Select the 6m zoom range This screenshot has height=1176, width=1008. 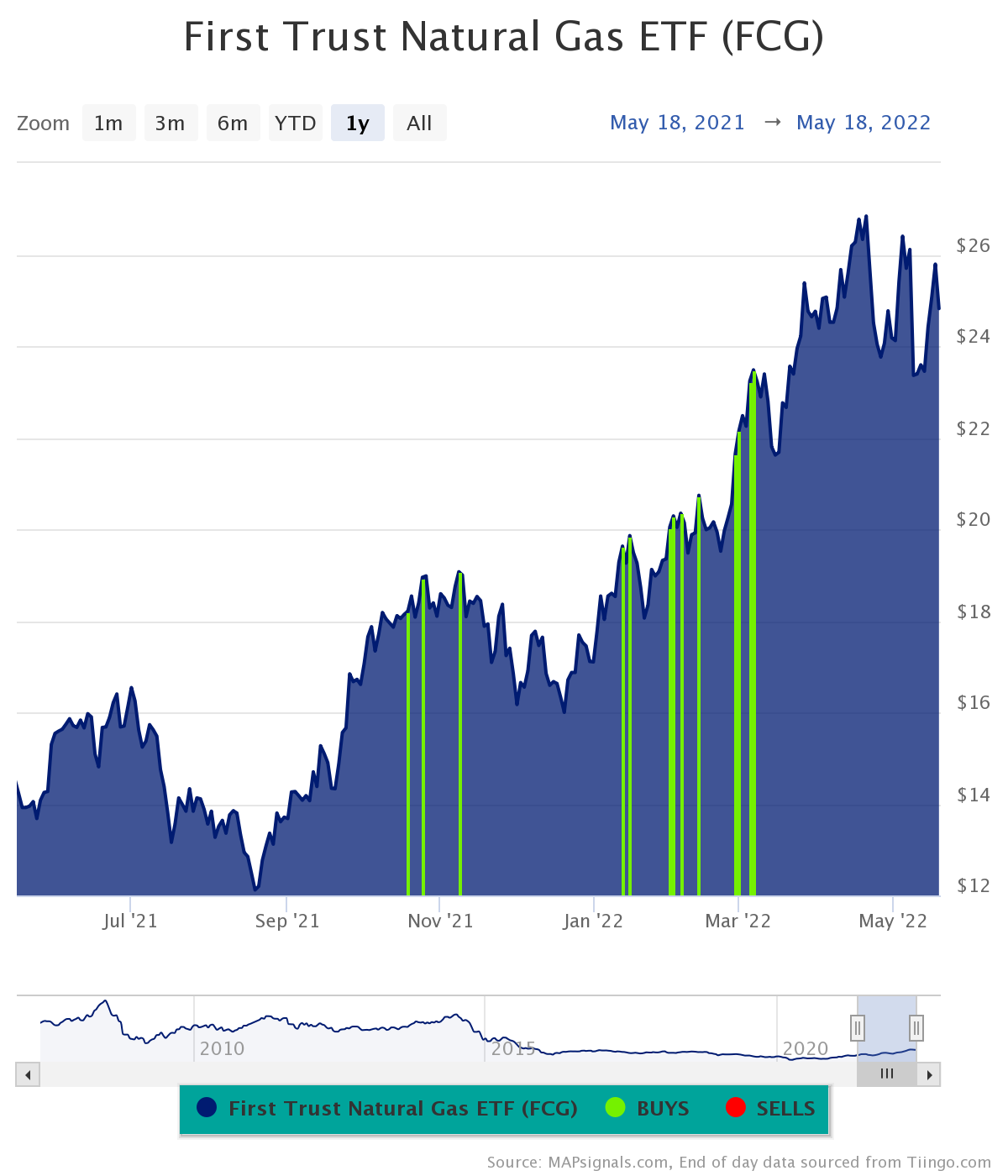point(233,123)
